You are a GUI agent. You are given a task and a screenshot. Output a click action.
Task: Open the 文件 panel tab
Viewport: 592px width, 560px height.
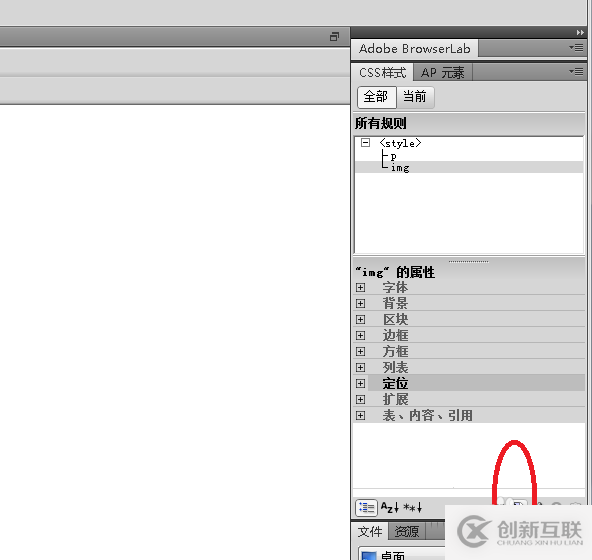click(370, 532)
